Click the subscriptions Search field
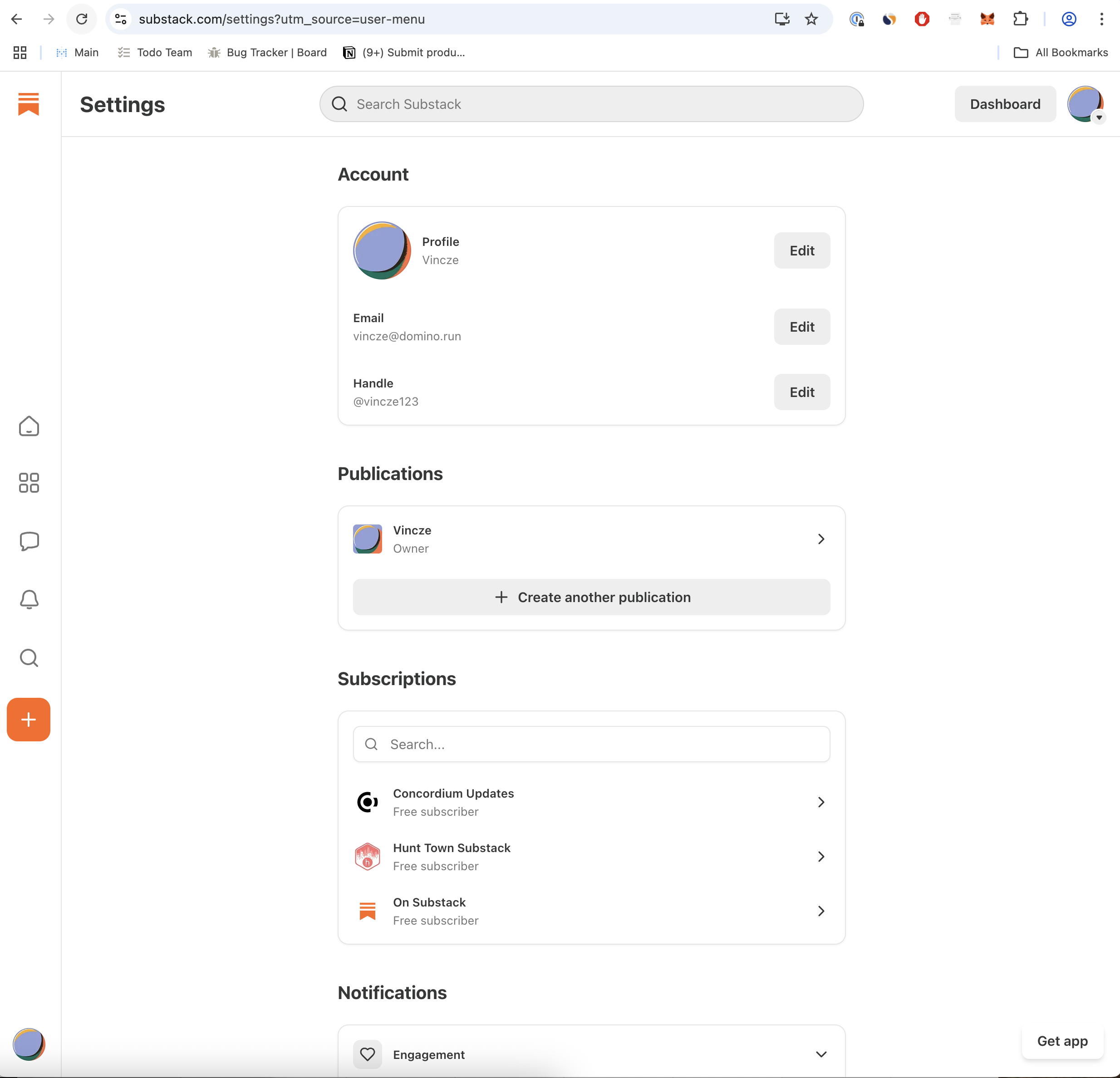 (x=591, y=744)
